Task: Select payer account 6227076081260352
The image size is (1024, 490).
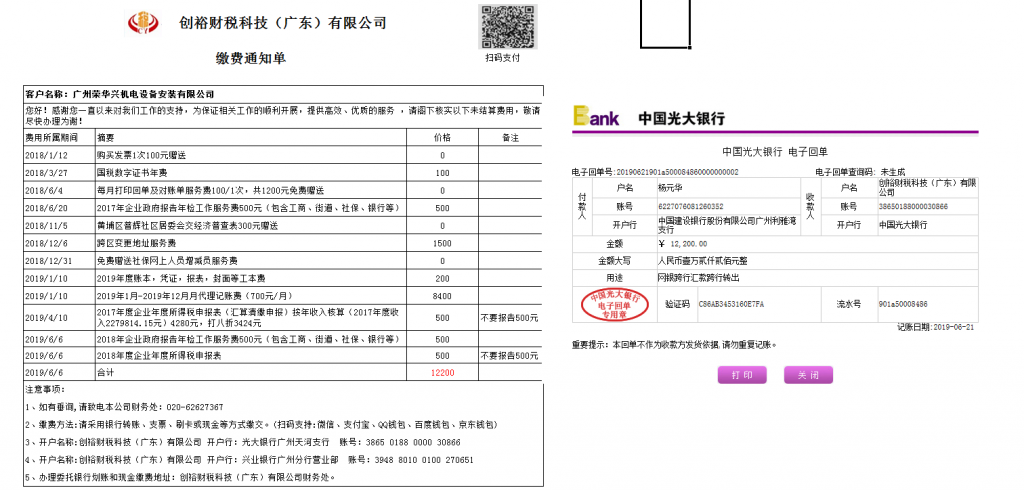Action: click(x=691, y=206)
